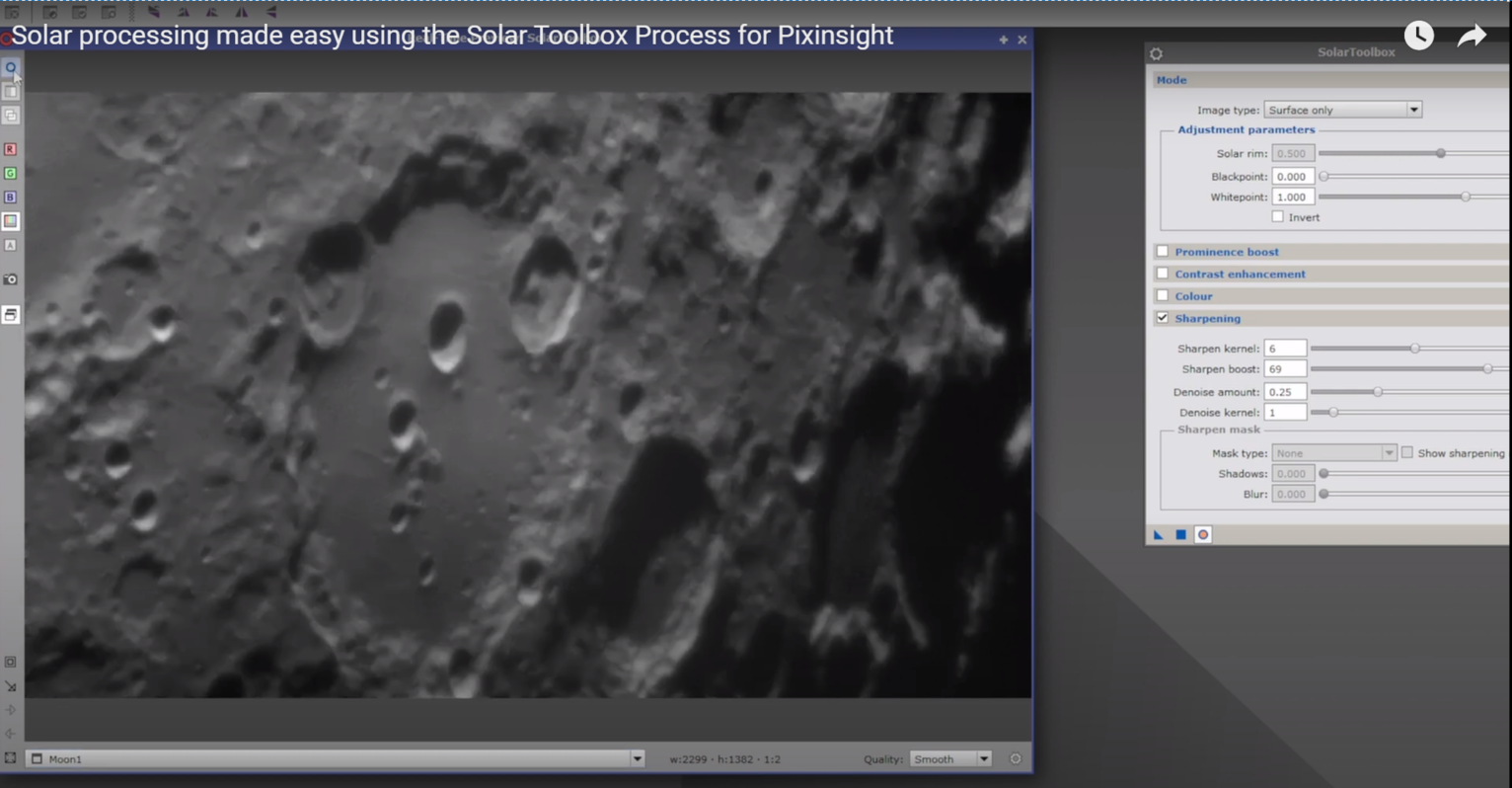This screenshot has height=788, width=1512.
Task: Click the Sharpening section title
Action: 1207,318
